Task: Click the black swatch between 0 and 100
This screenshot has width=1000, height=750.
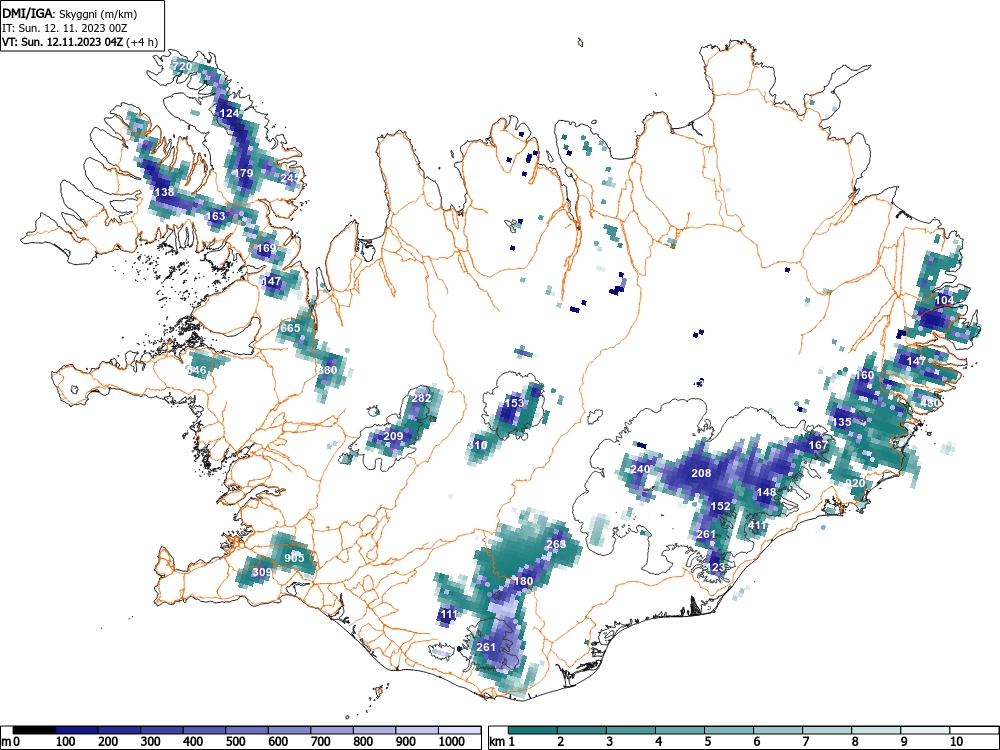Action: (34, 730)
